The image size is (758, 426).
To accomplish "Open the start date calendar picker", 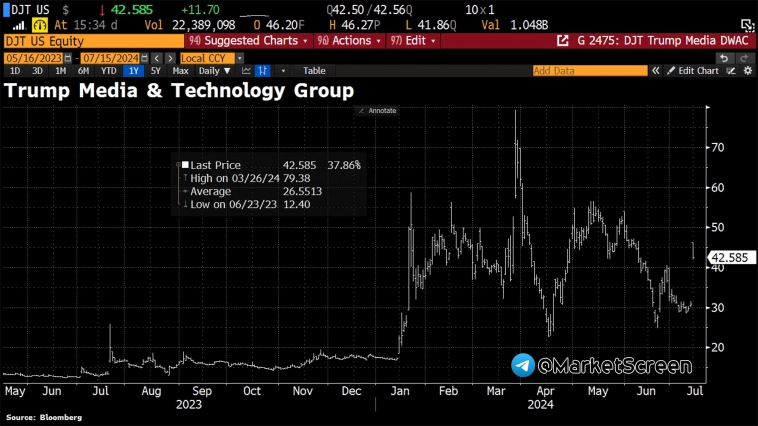I will 68,58.
